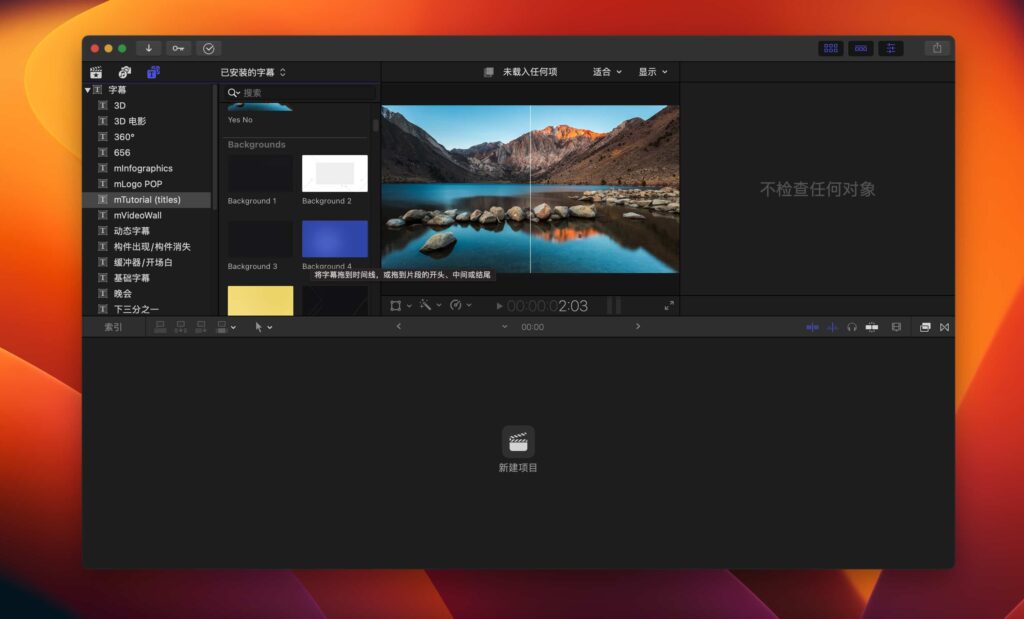
Task: Check the background tasks status icon
Action: [208, 47]
